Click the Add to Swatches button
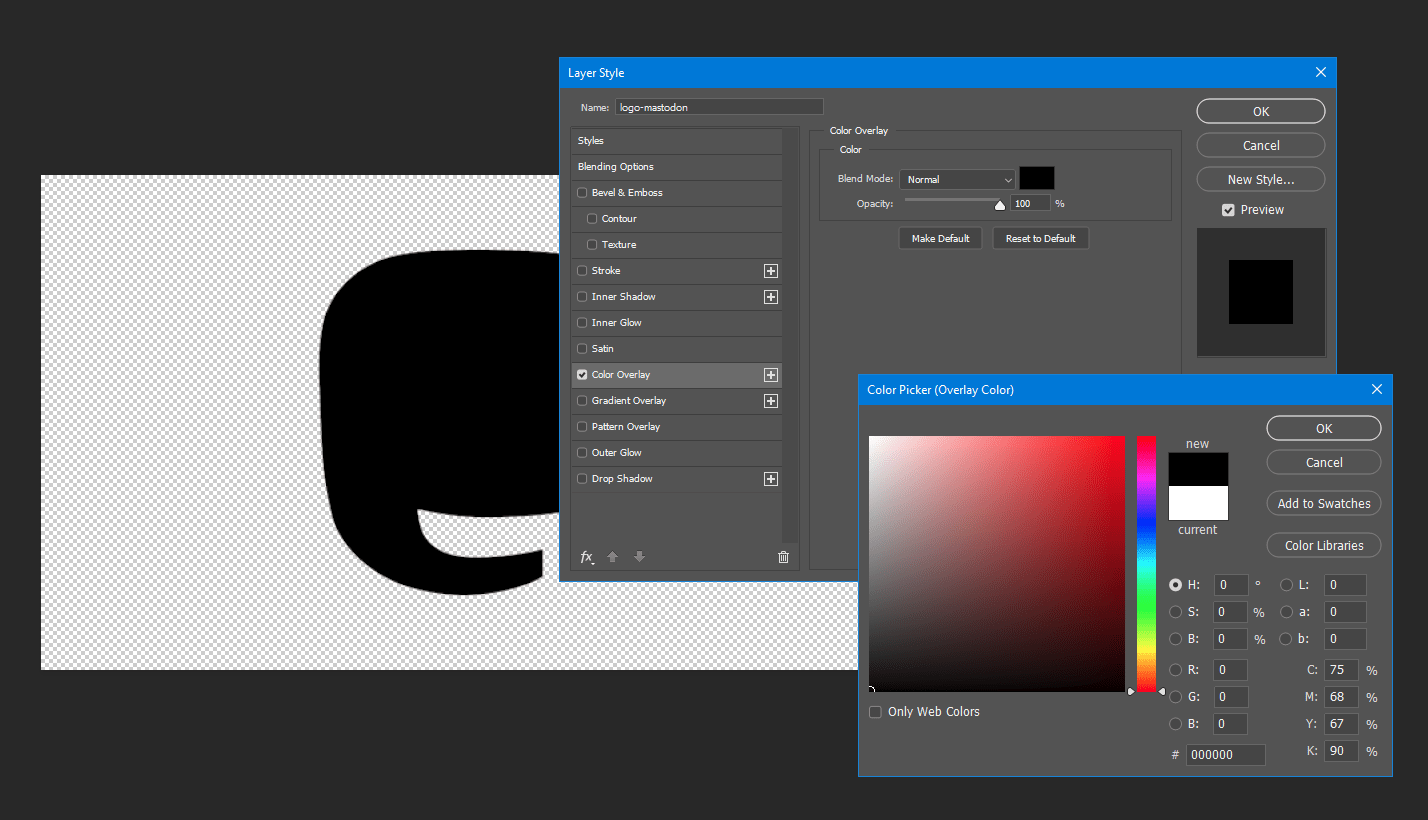The width and height of the screenshot is (1428, 820). pyautogui.click(x=1323, y=503)
